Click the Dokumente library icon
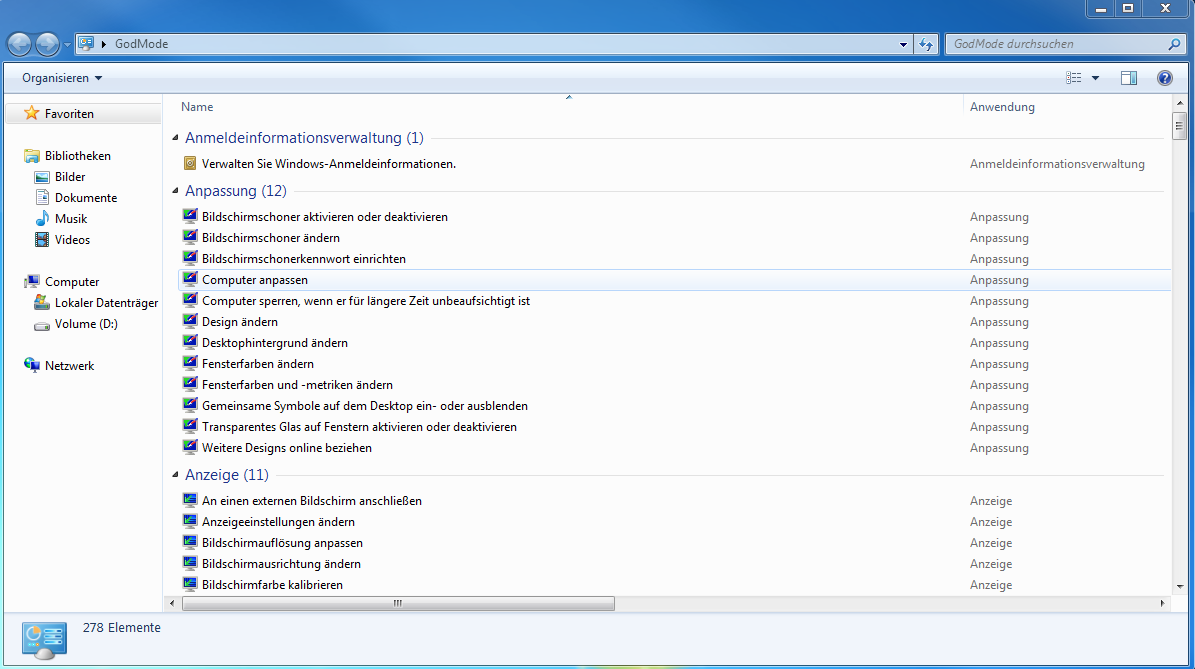1195x669 pixels. pos(42,197)
